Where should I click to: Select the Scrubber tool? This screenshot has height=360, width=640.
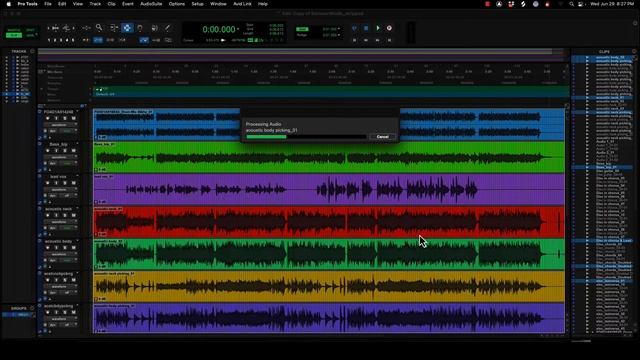154,28
